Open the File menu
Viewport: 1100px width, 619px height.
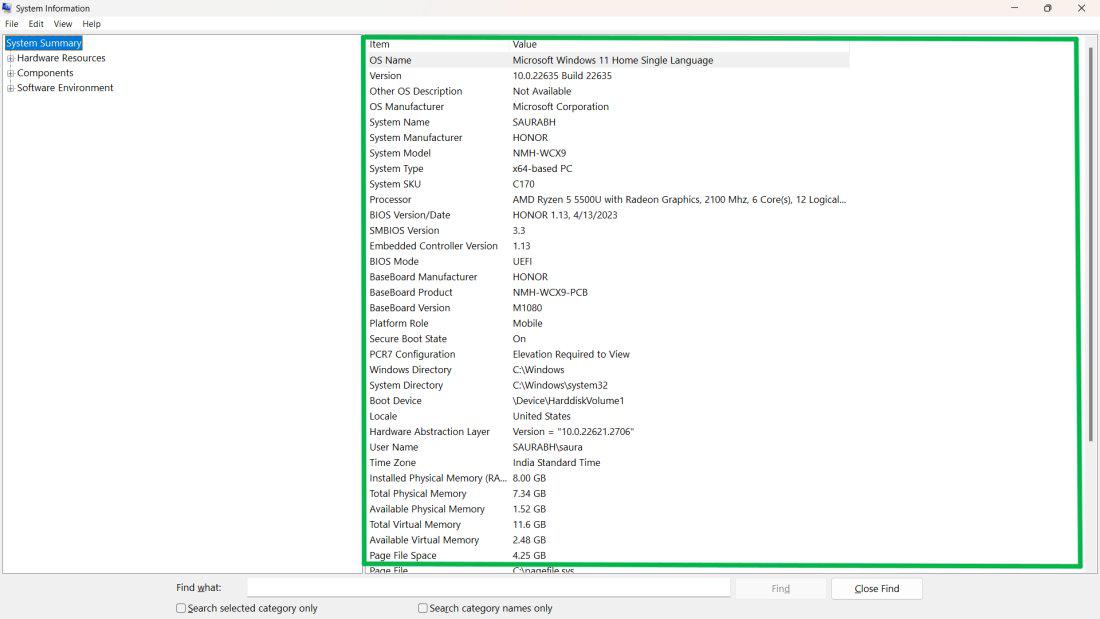pyautogui.click(x=12, y=24)
